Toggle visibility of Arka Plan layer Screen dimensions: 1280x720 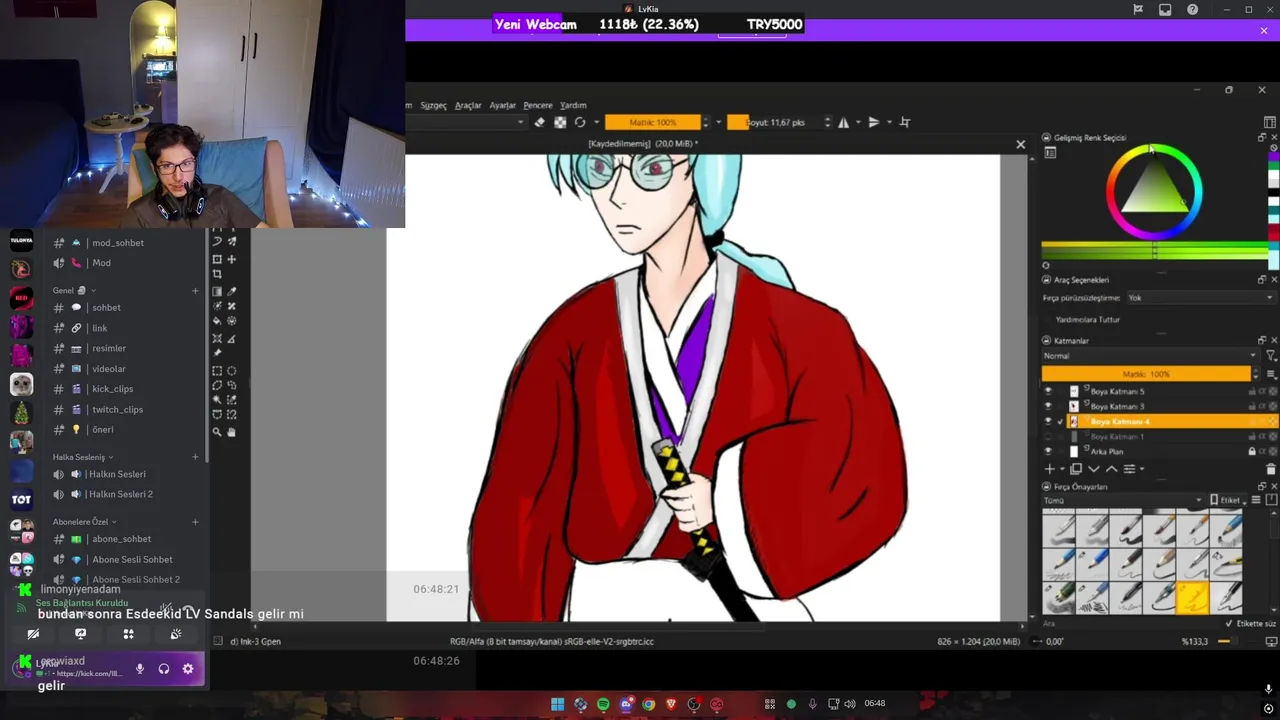pos(1048,451)
